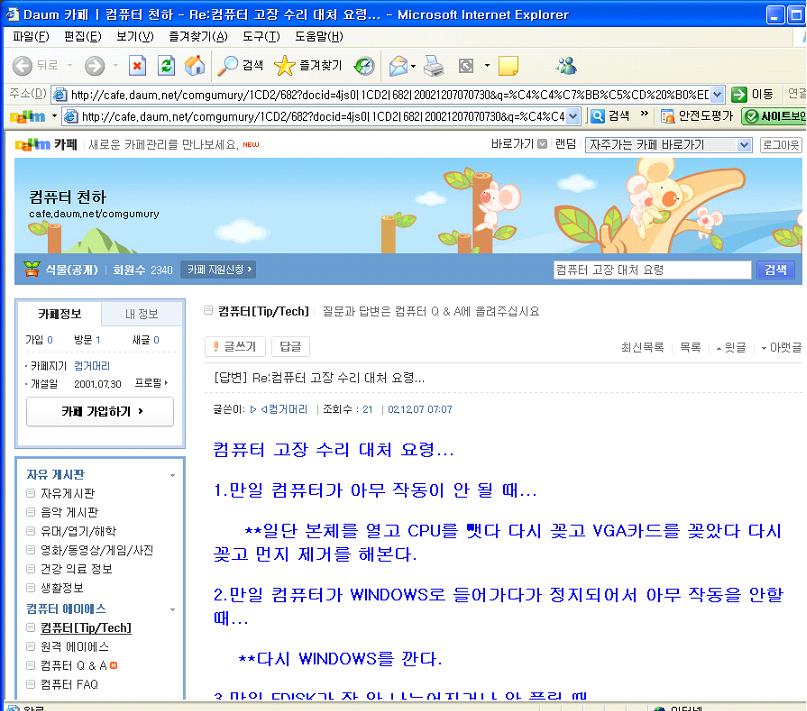Image resolution: width=807 pixels, height=711 pixels.
Task: Stop loading with the red X icon
Action: point(137,65)
